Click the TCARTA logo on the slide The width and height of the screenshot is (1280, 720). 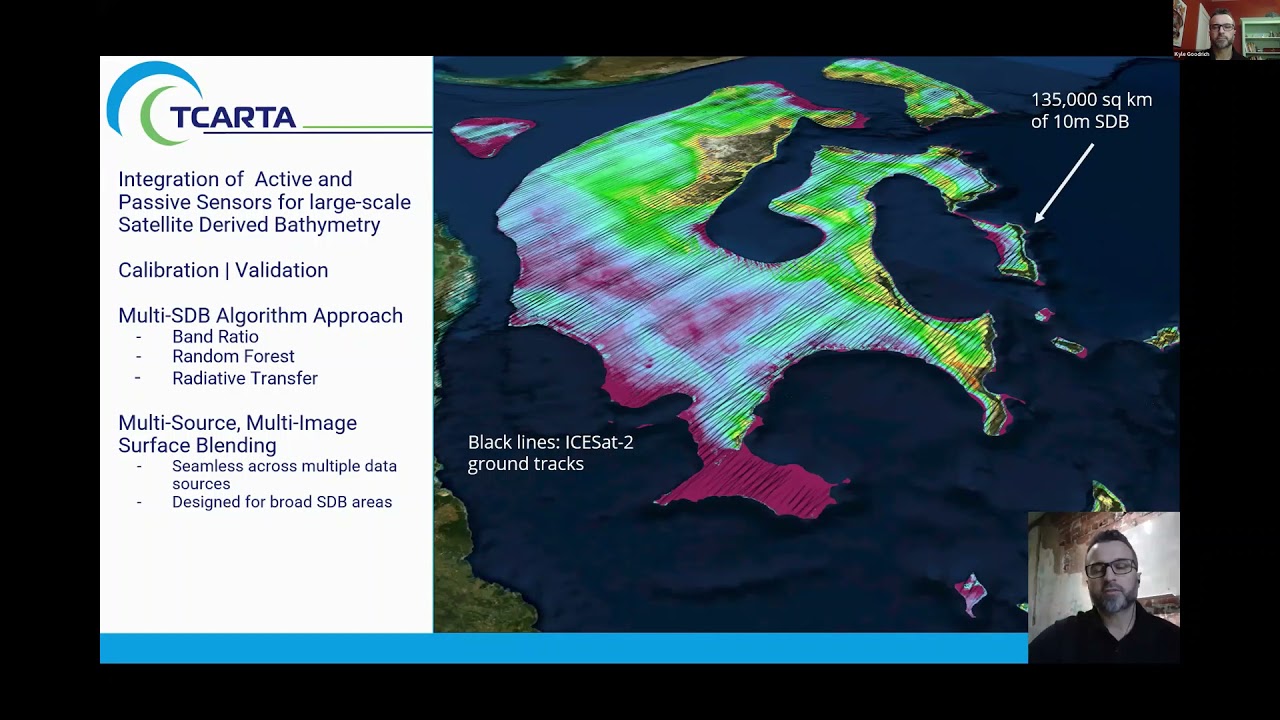(x=202, y=104)
